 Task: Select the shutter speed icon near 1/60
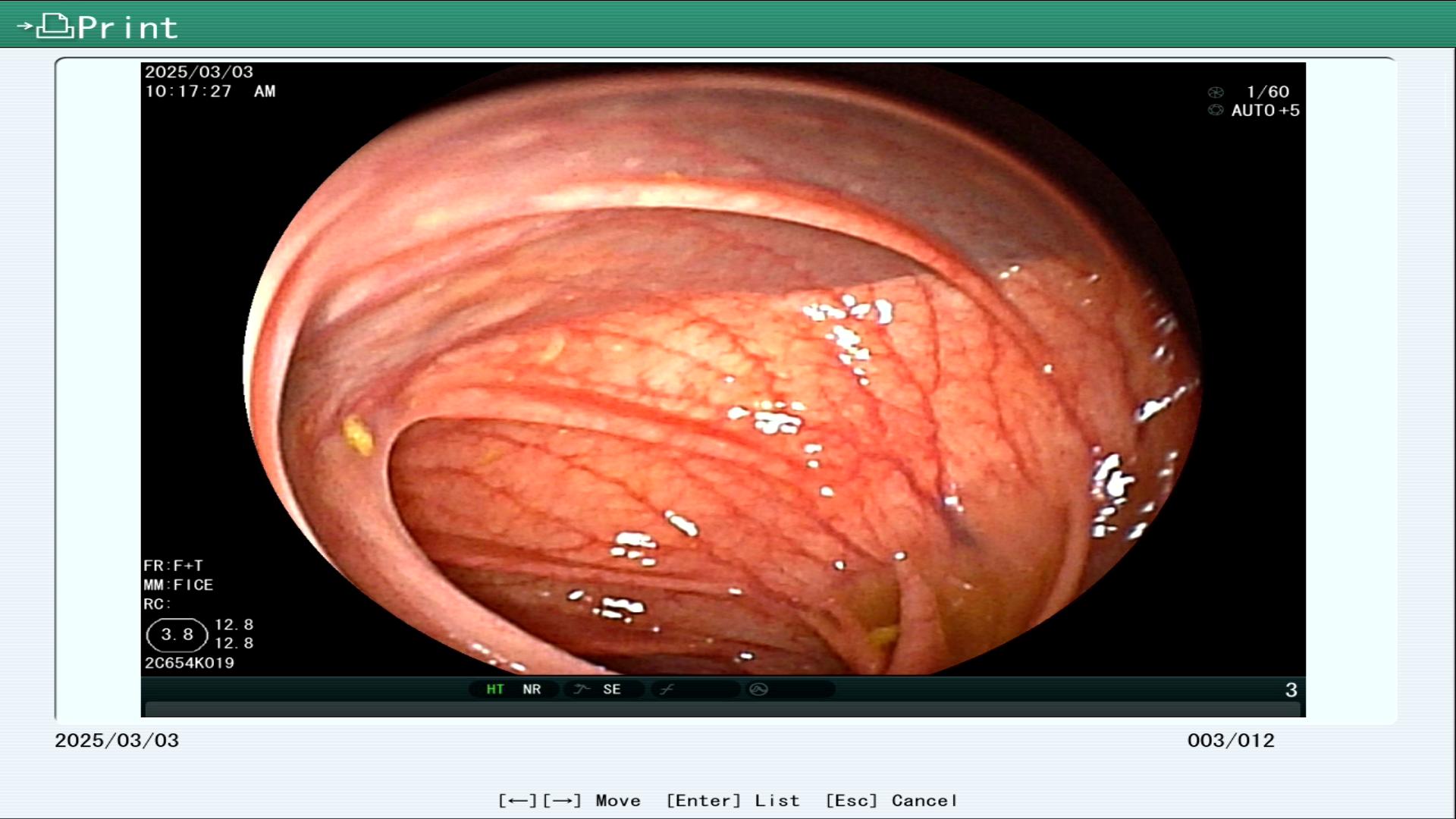tap(1216, 93)
